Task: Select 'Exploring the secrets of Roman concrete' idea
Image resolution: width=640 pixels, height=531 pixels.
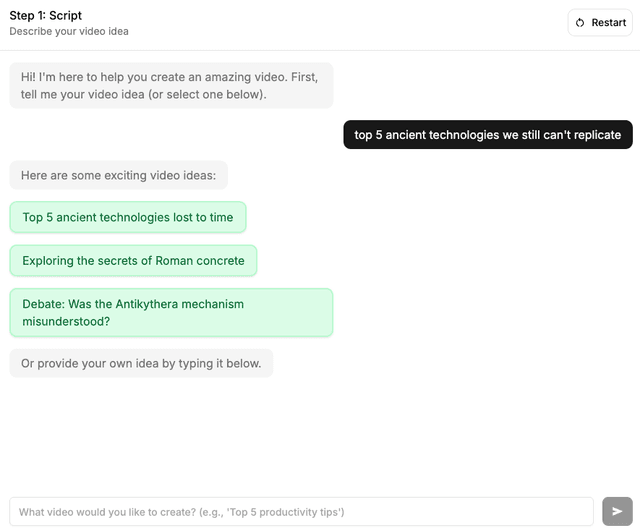Action: 133,261
